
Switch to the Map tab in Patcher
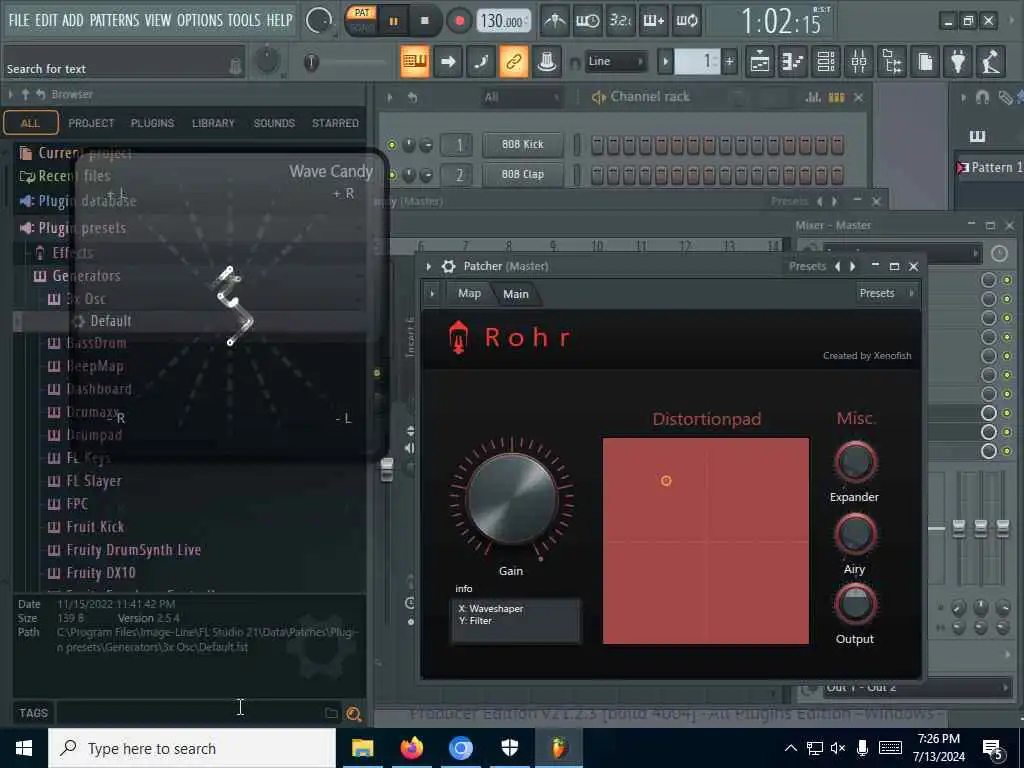point(469,293)
